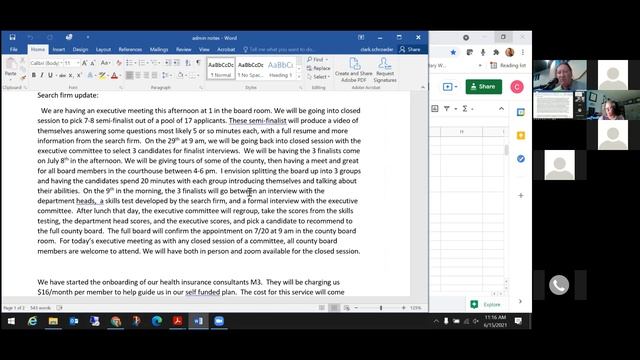The height and width of the screenshot is (360, 640).
Task: Click the Sheets filter icon
Action: coord(447,109)
